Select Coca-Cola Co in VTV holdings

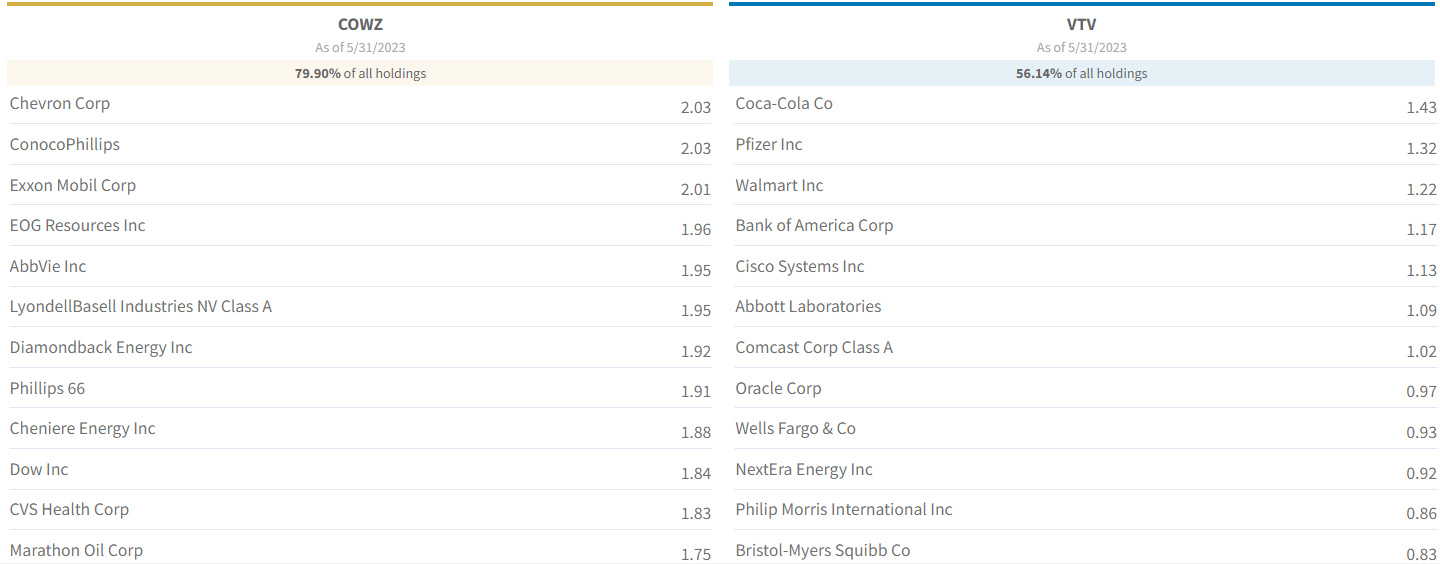tap(784, 104)
